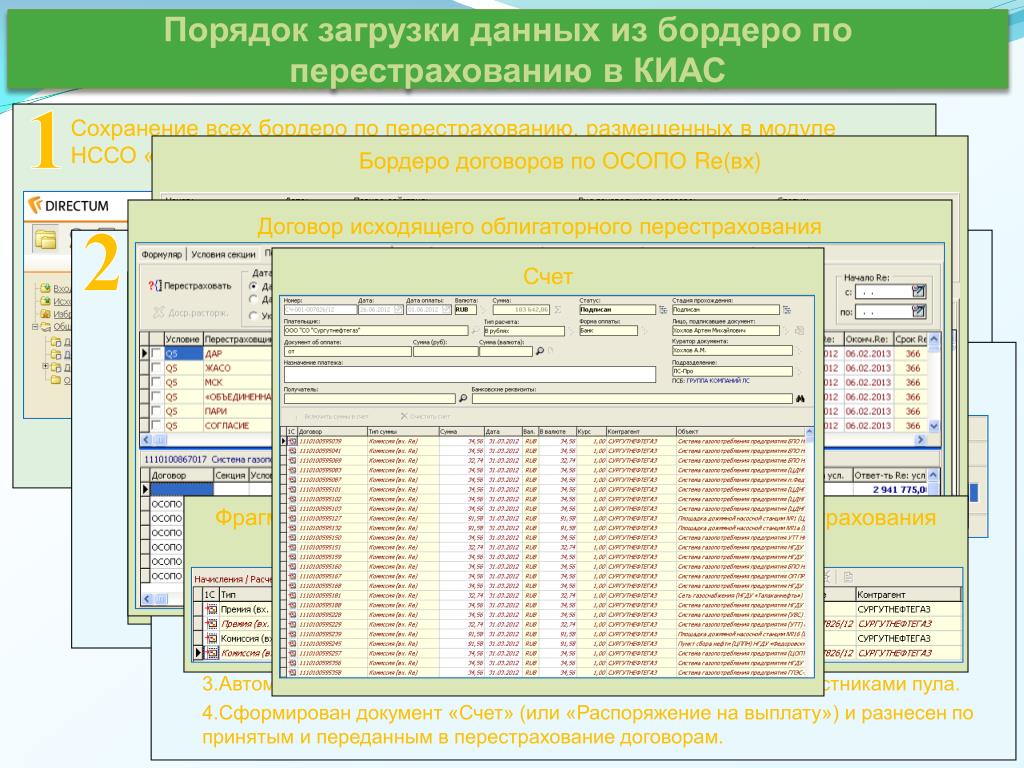Open the Валюта RUB dropdown arrow
Screen dimensions: 1024x768
pyautogui.click(x=483, y=310)
